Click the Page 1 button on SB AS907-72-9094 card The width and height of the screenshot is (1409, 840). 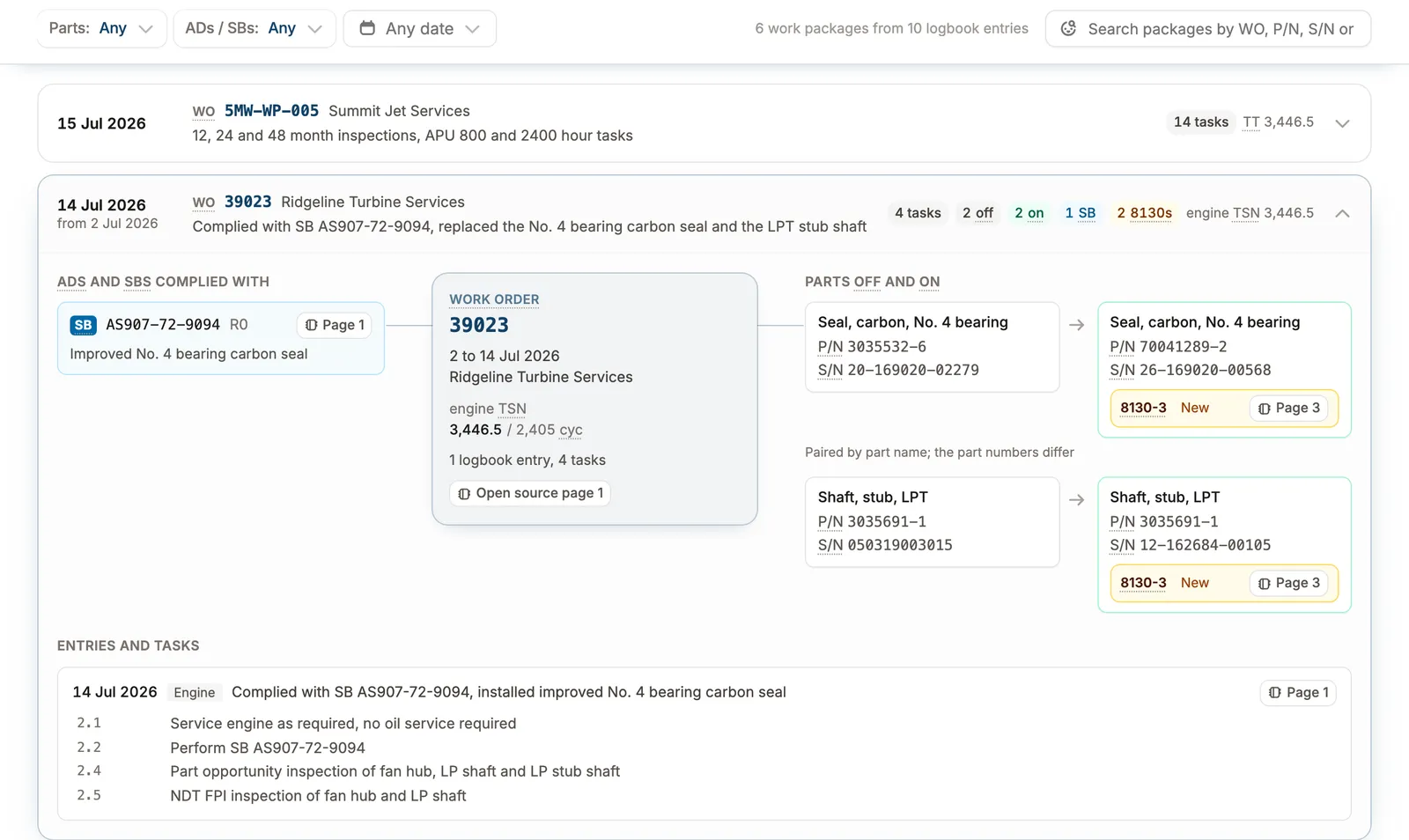(x=334, y=325)
